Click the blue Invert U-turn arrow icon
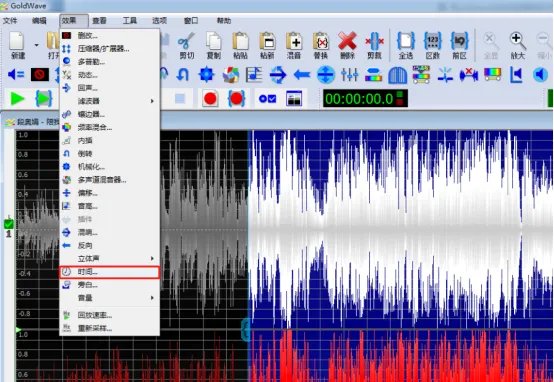 [182, 75]
